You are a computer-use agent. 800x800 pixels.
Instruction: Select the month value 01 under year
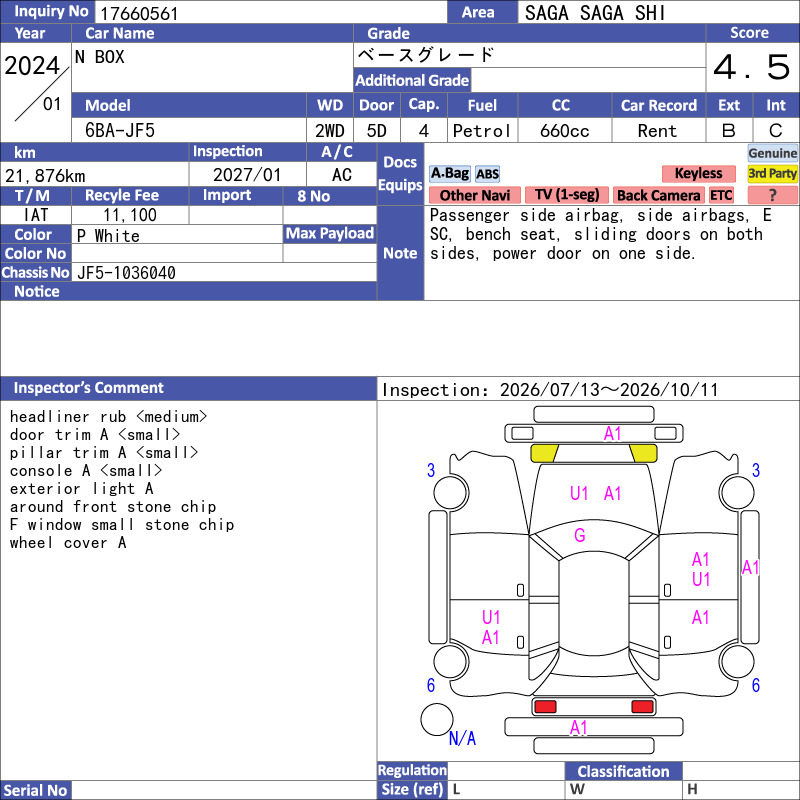[52, 104]
